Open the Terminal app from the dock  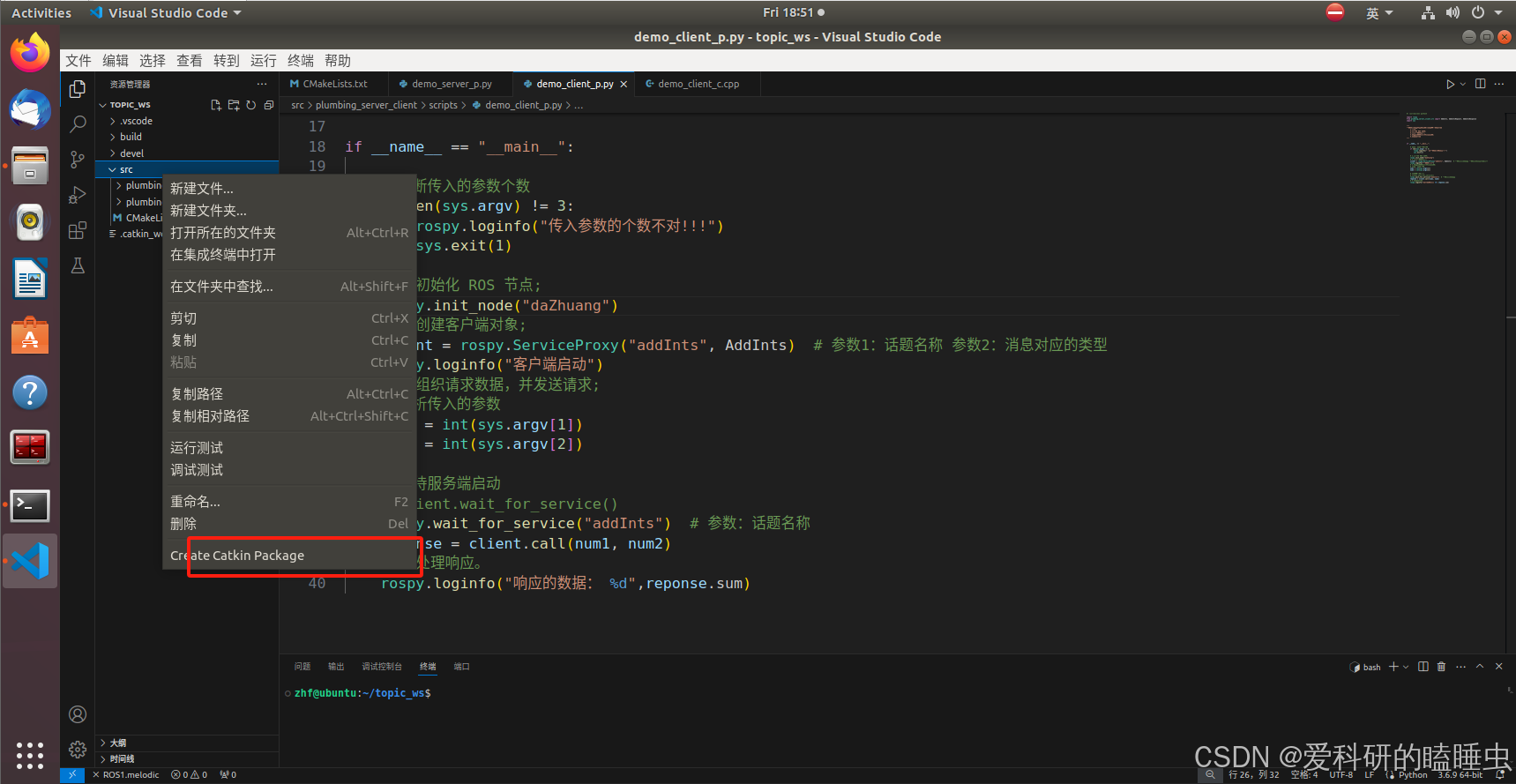point(30,505)
